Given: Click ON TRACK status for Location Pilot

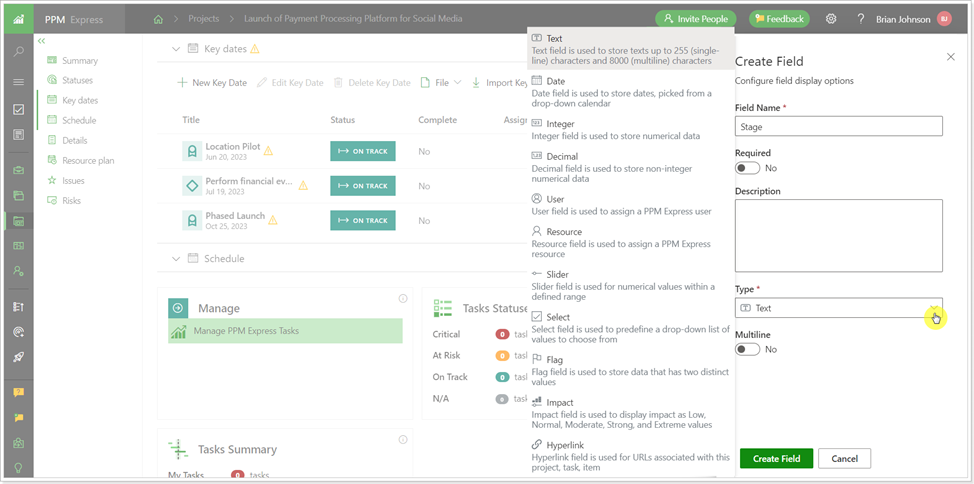Looking at the screenshot, I should point(363,151).
